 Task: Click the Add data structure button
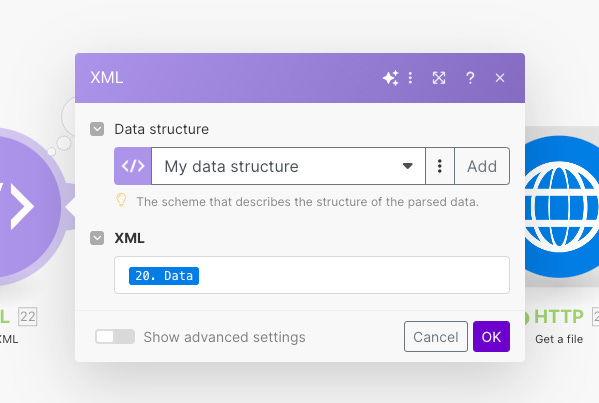(482, 166)
